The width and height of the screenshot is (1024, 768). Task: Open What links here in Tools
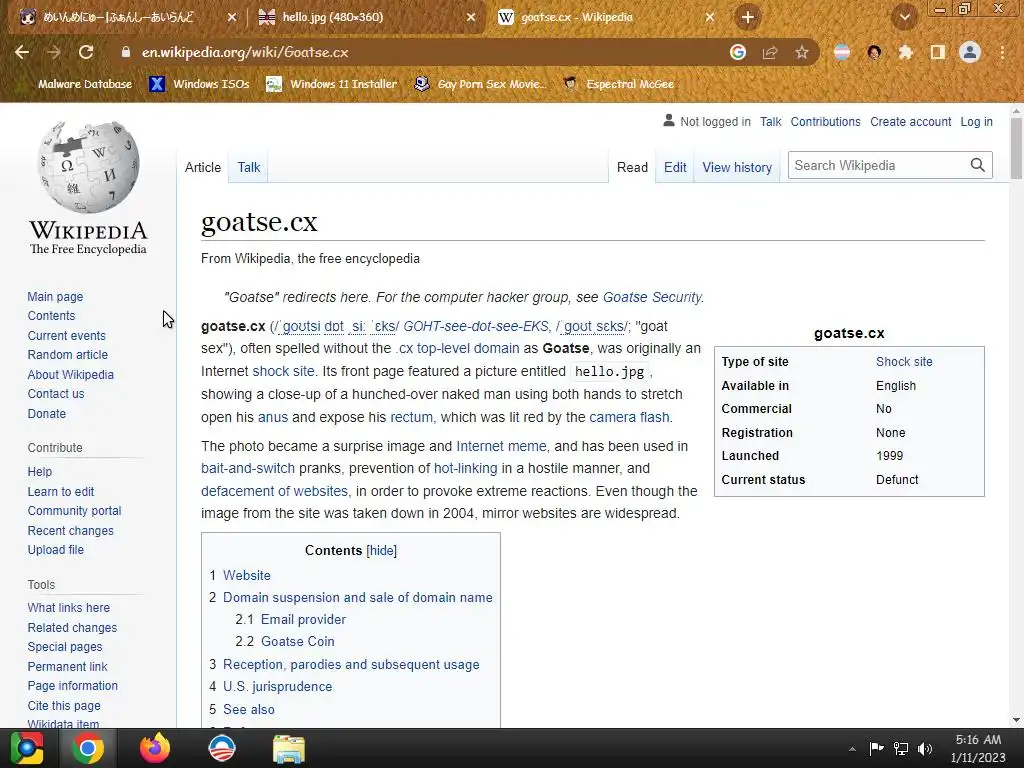pos(68,607)
